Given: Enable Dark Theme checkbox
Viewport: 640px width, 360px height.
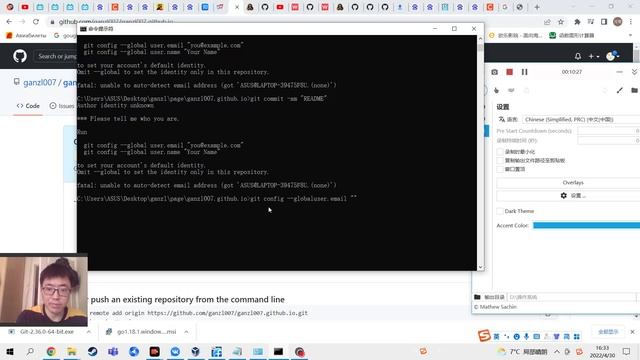Looking at the screenshot, I should pyautogui.click(x=500, y=211).
